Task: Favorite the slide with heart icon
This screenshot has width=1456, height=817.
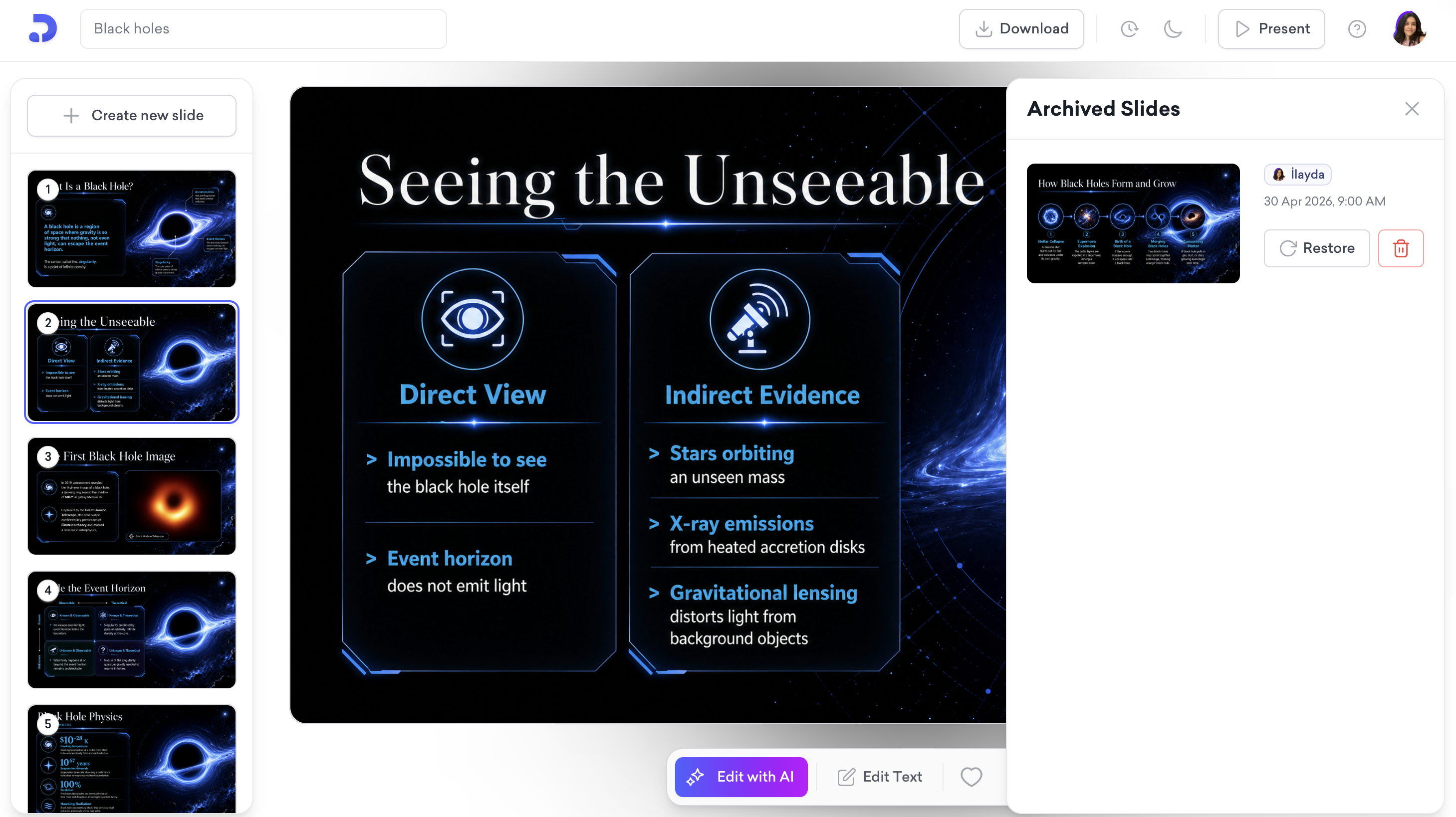Action: [971, 777]
